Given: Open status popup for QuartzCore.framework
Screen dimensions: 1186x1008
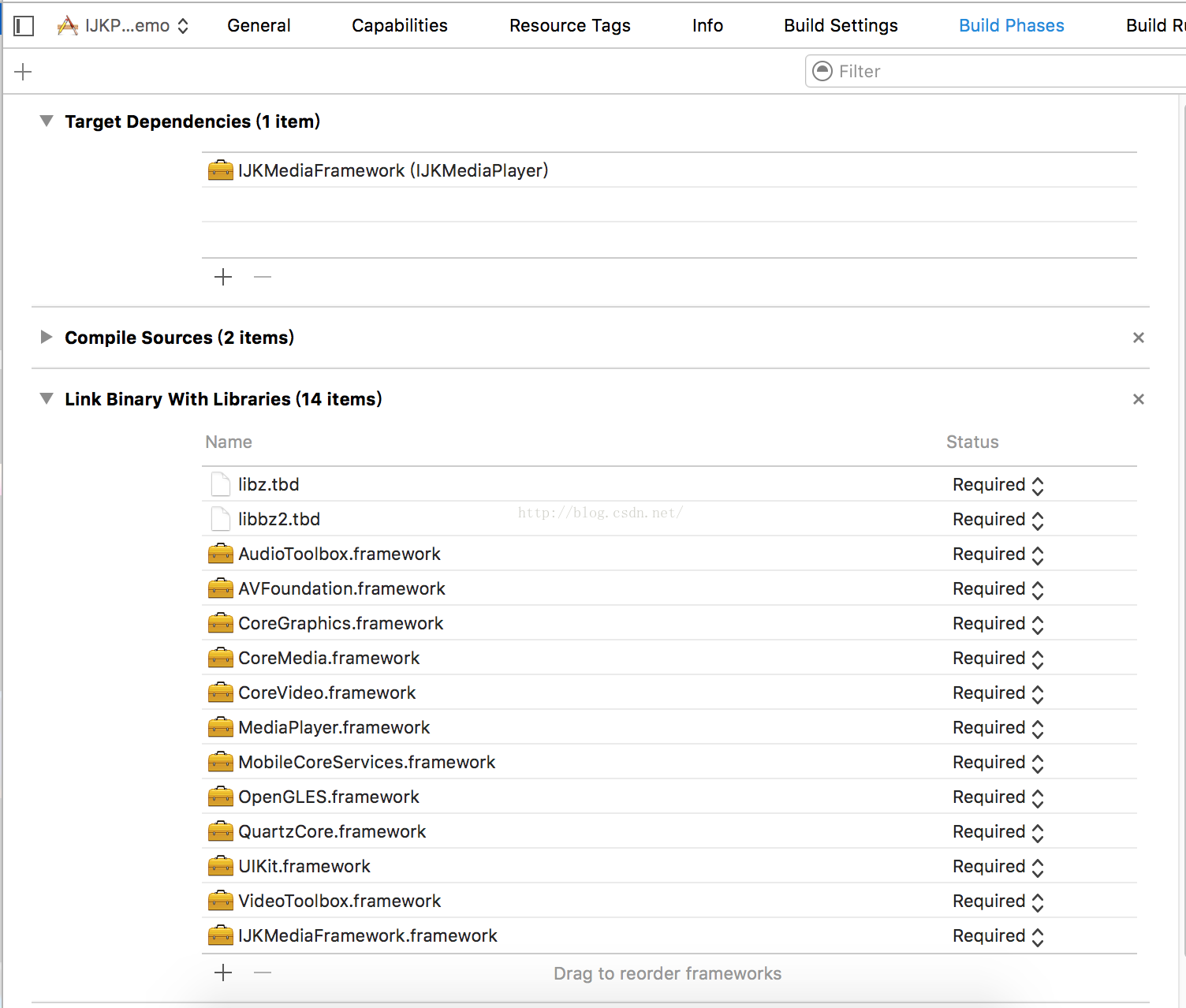Looking at the screenshot, I should pos(998,832).
